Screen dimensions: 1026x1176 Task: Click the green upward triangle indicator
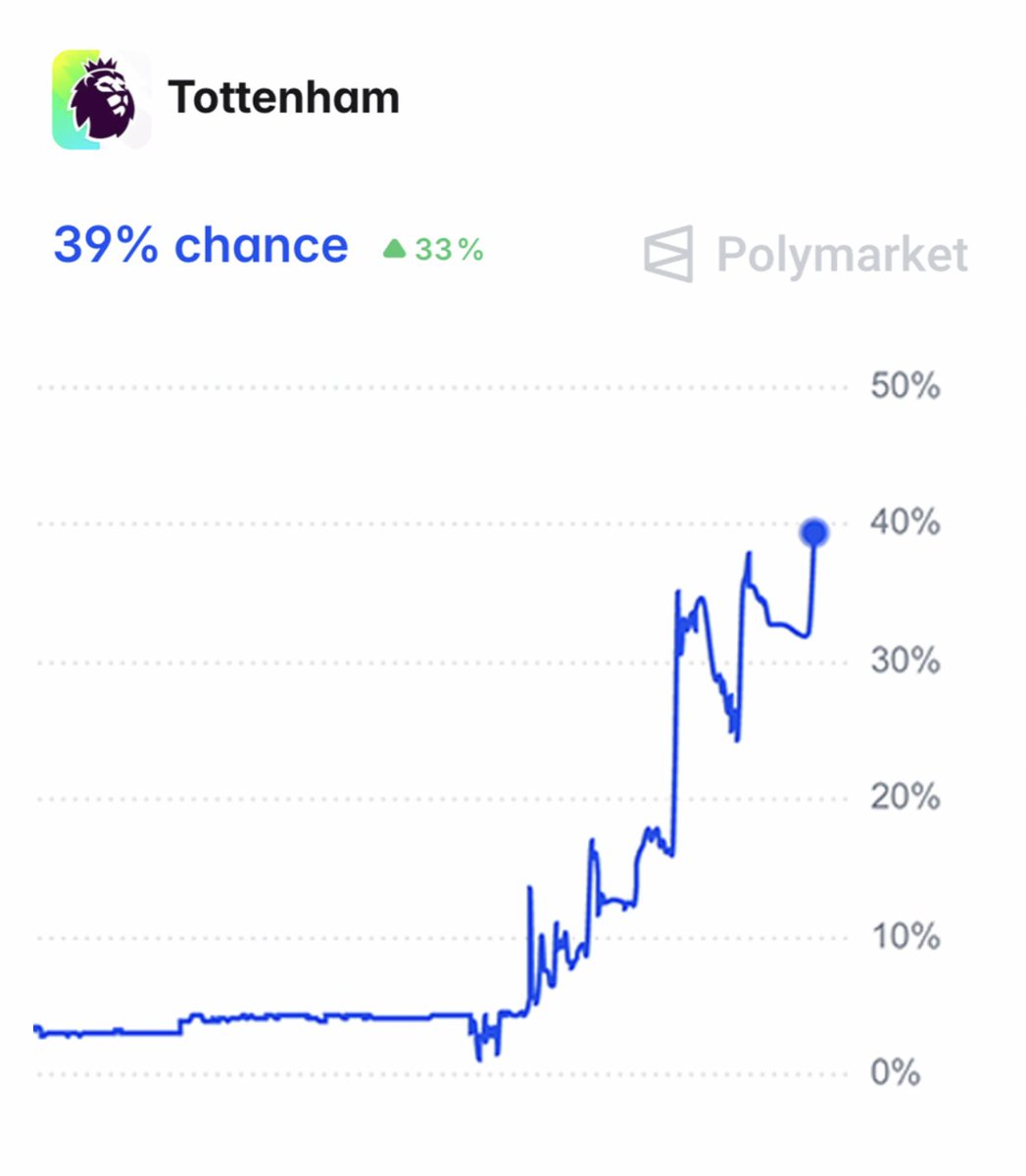coord(394,249)
